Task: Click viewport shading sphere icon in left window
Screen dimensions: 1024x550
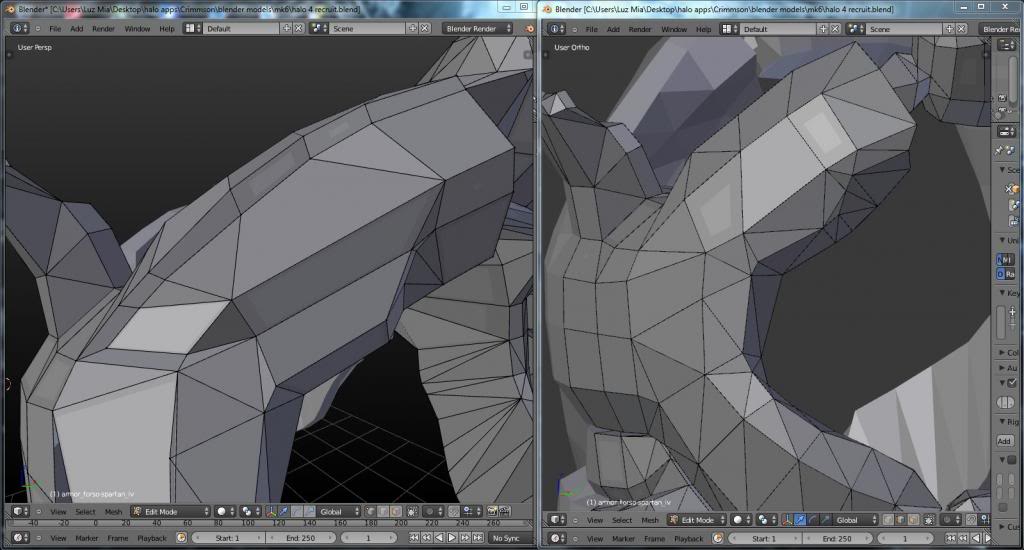Action: pyautogui.click(x=222, y=511)
